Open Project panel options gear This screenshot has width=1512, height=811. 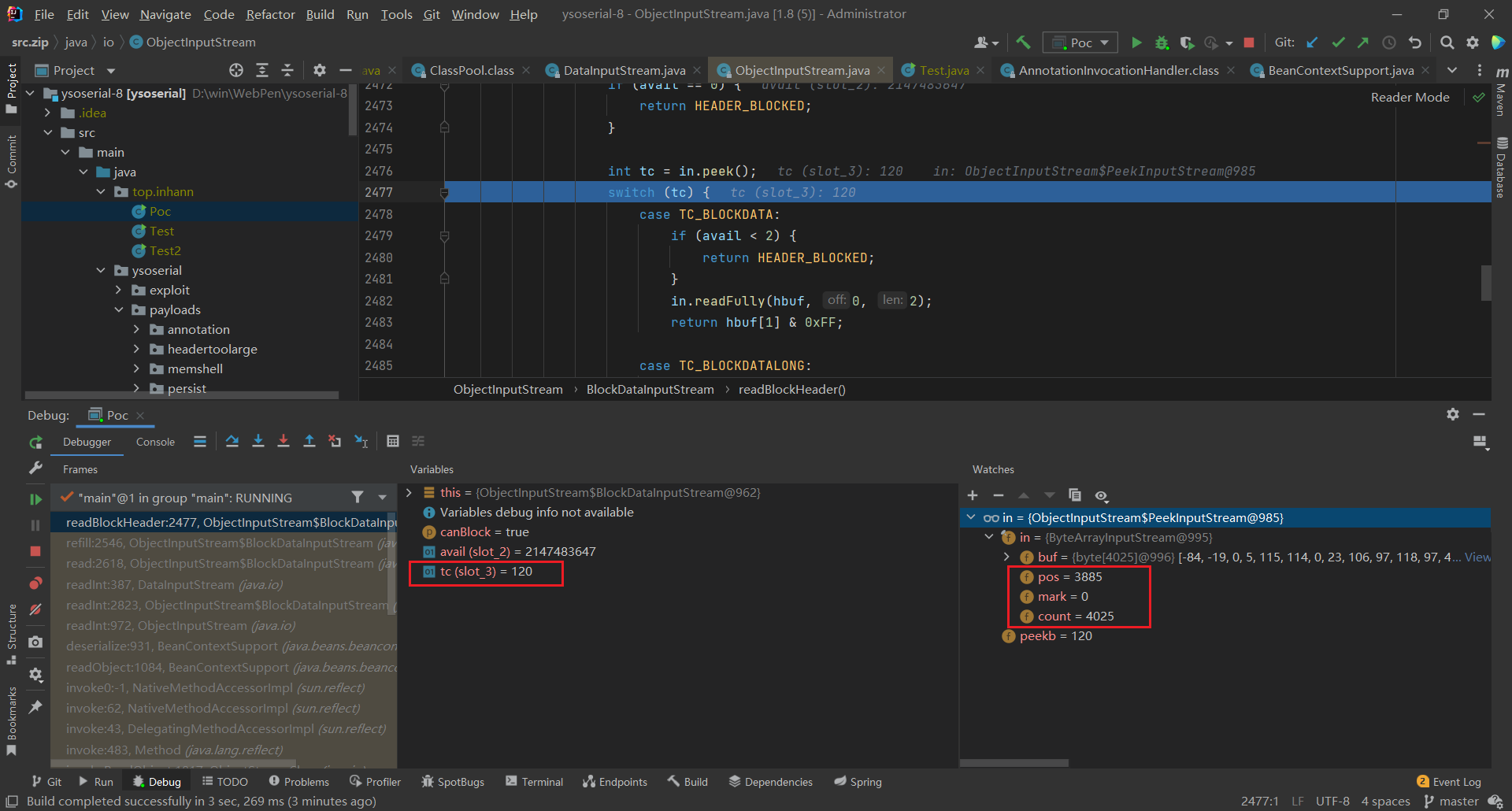(319, 70)
